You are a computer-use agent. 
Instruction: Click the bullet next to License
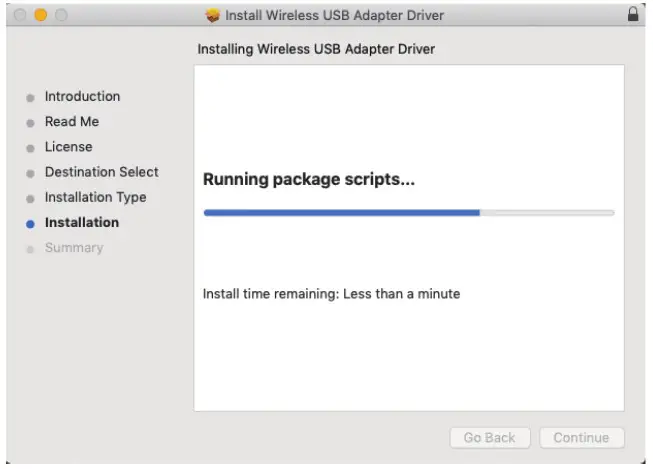pyautogui.click(x=31, y=148)
